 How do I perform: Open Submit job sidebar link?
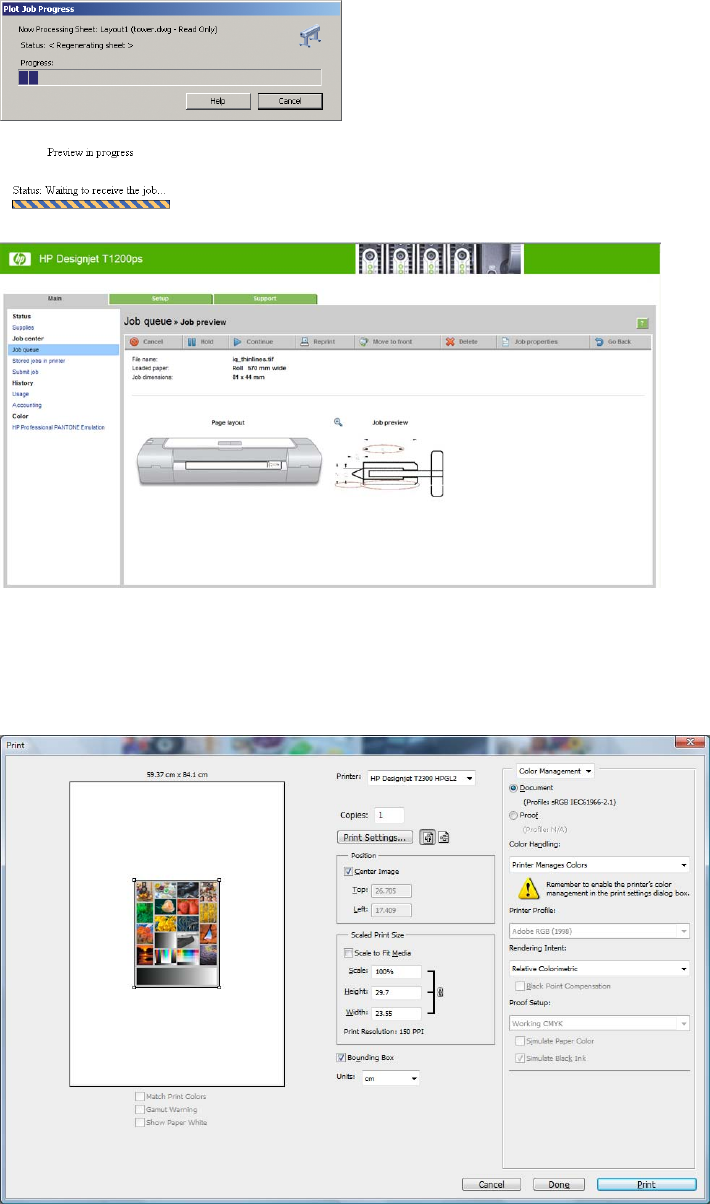(25, 371)
